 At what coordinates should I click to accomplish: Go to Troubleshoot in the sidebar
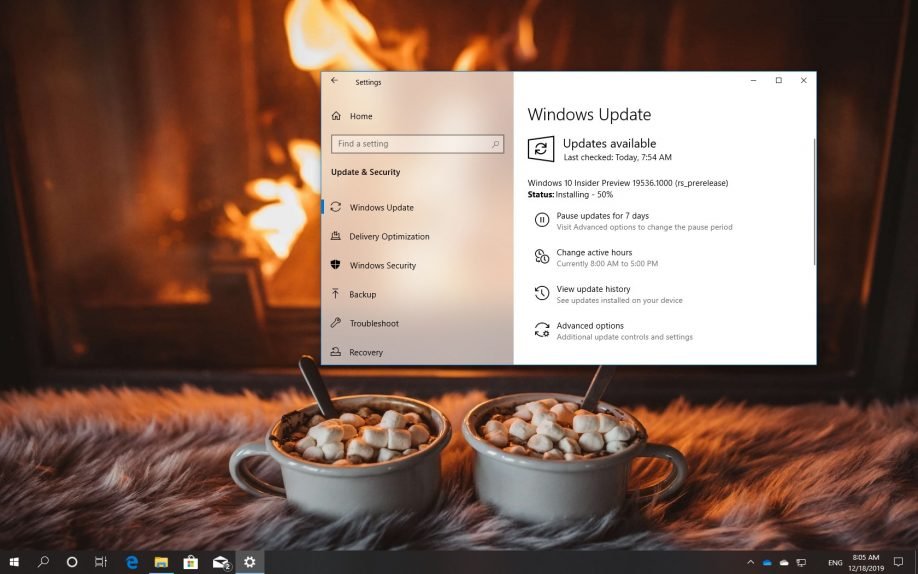(x=373, y=324)
